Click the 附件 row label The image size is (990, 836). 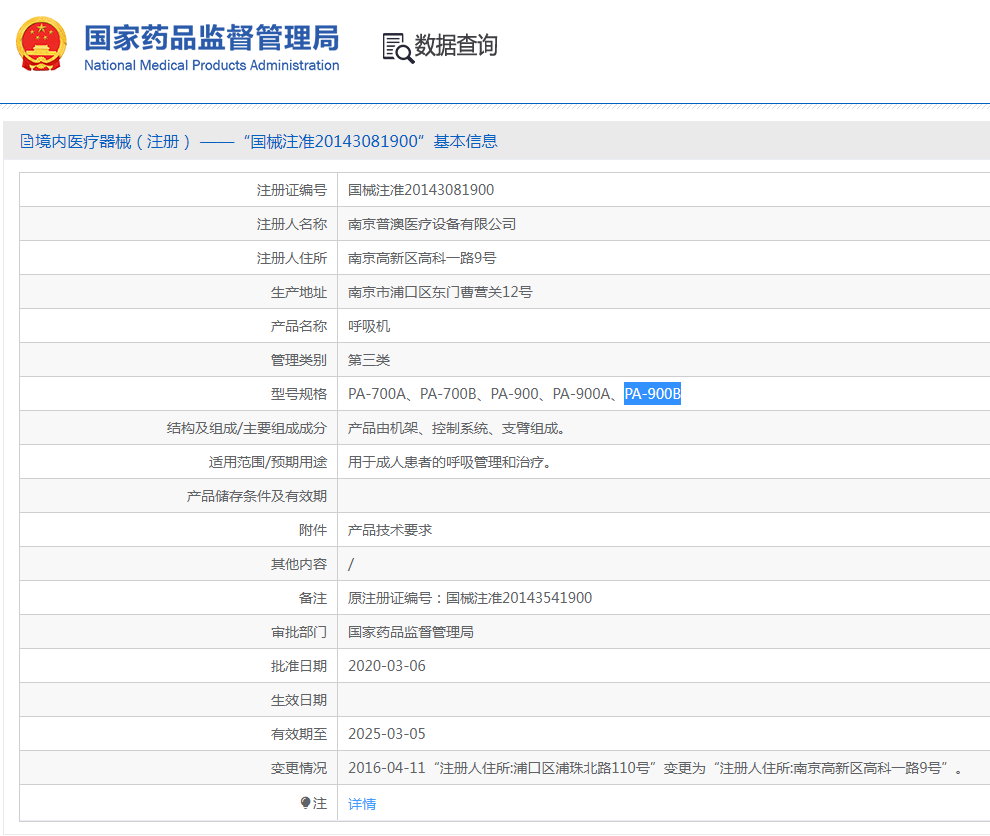313,530
